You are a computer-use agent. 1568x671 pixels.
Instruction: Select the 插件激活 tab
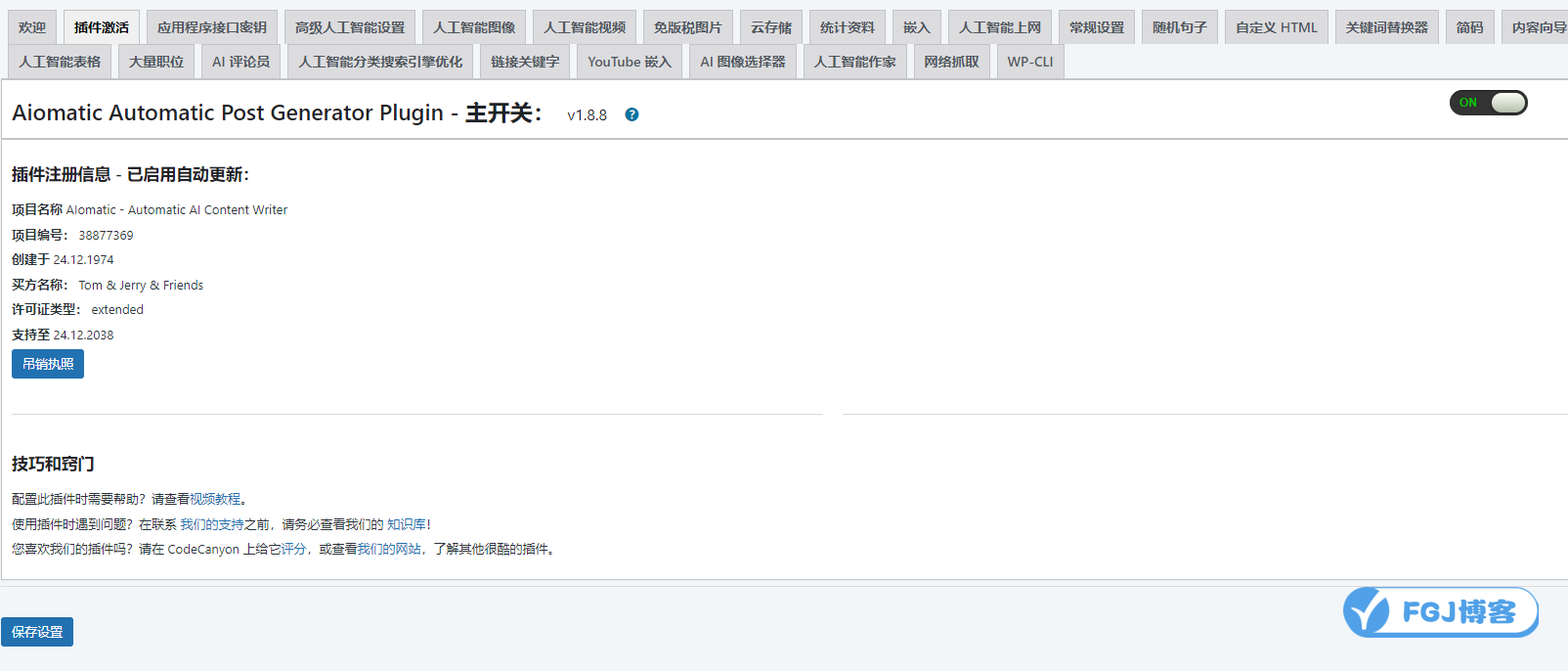102,27
